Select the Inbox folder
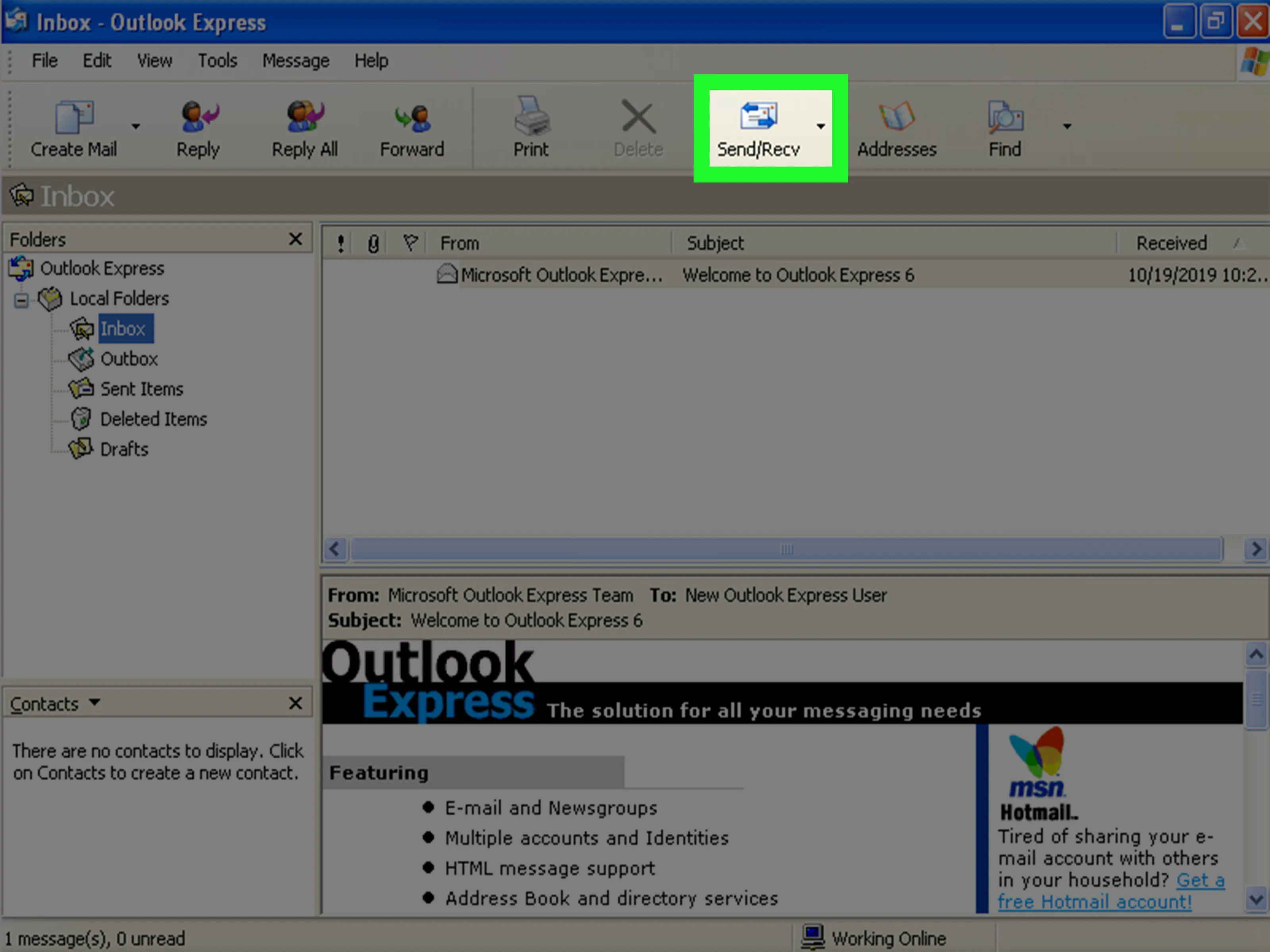This screenshot has width=1270, height=952. (123, 329)
